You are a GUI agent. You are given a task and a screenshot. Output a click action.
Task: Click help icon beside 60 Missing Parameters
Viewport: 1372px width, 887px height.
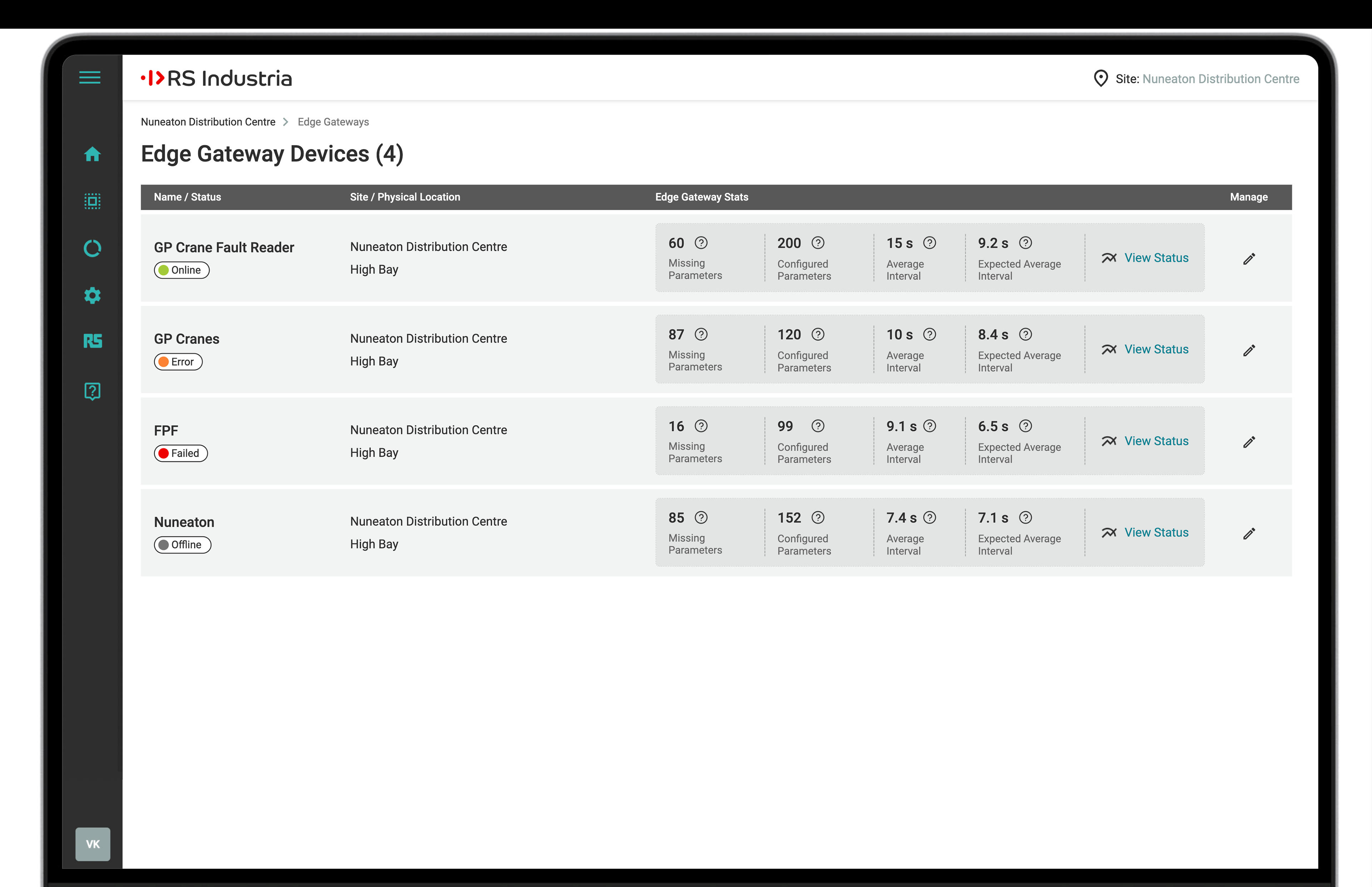tap(701, 243)
